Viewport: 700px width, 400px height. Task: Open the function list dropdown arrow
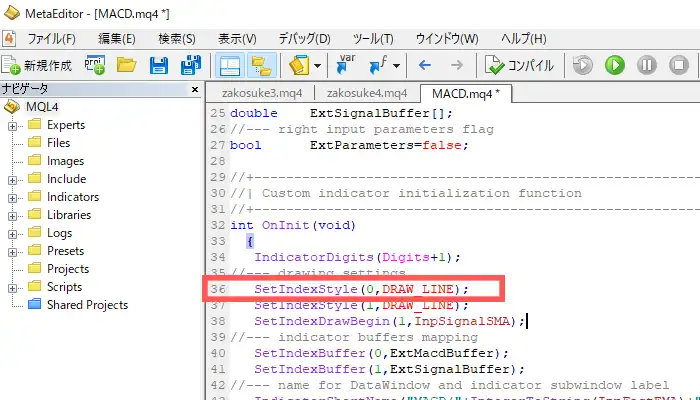396,66
